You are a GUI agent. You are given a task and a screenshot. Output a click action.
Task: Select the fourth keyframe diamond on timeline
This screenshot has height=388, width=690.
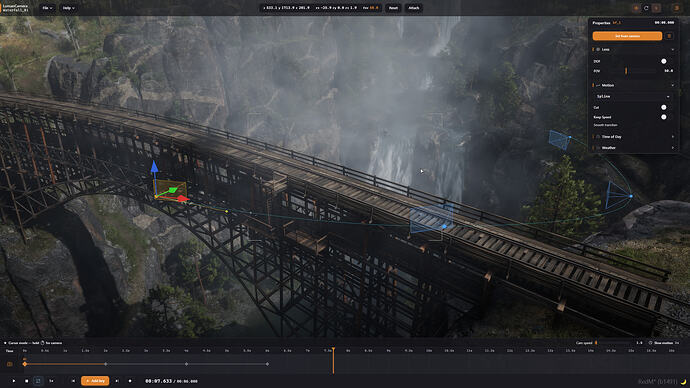267,364
